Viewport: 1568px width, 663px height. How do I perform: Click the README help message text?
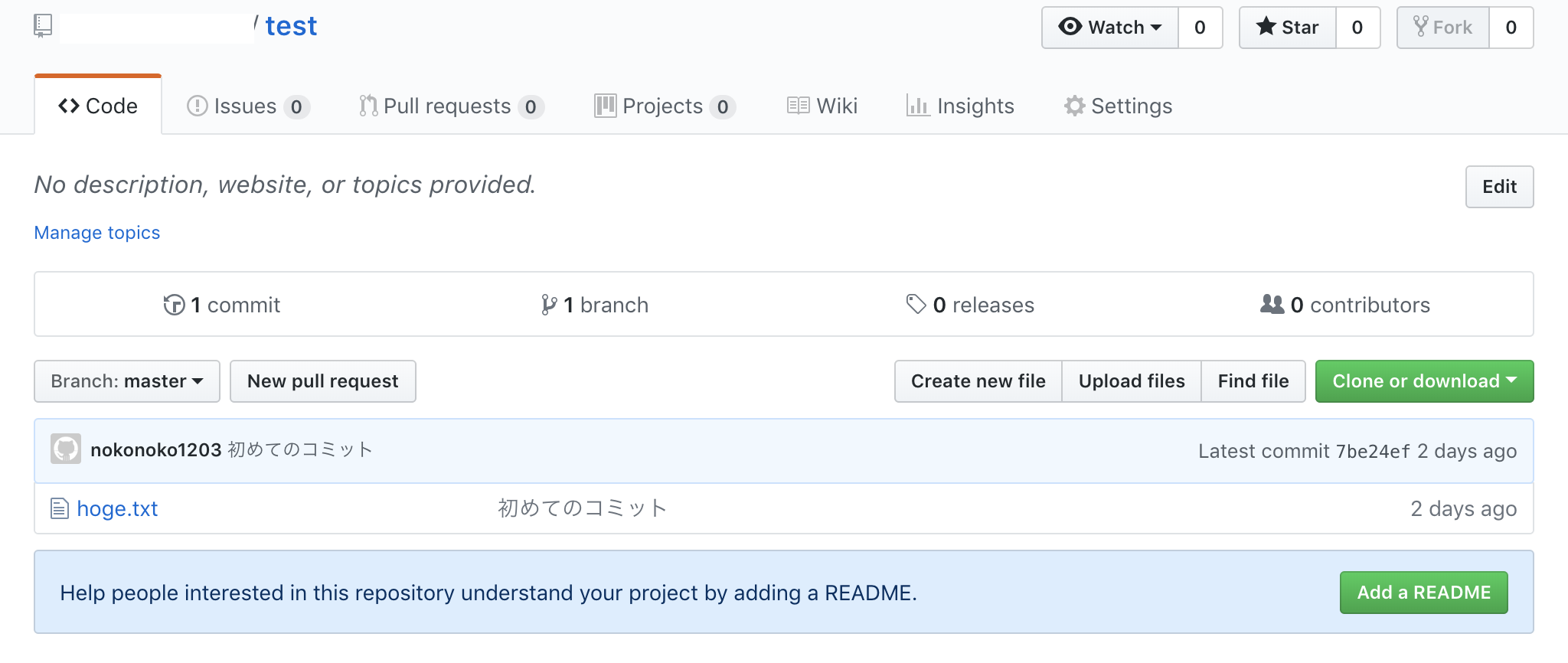click(488, 593)
